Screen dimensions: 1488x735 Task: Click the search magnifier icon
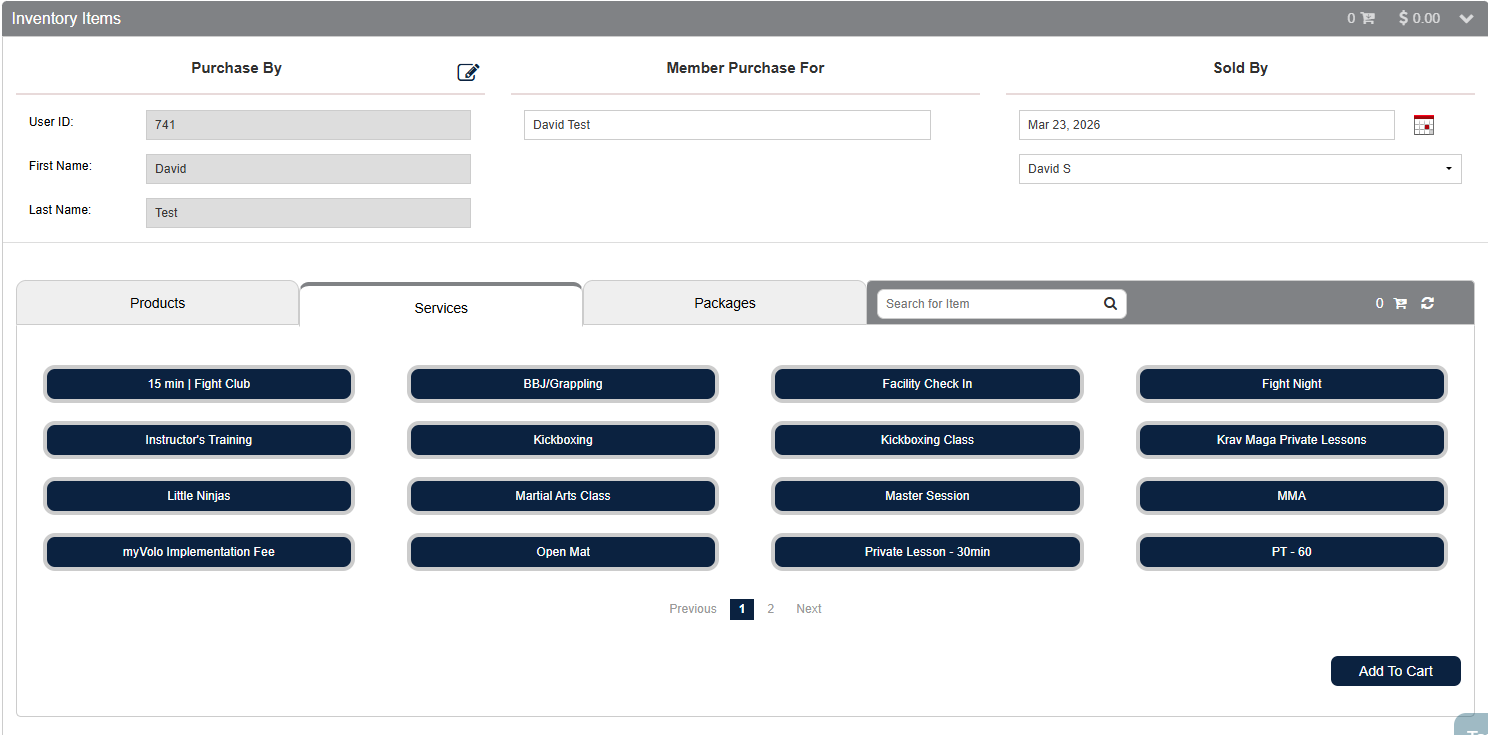pos(1110,304)
